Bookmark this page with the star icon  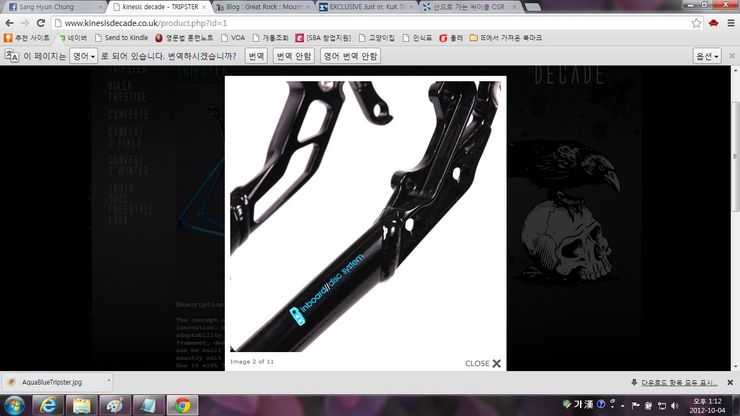click(696, 23)
